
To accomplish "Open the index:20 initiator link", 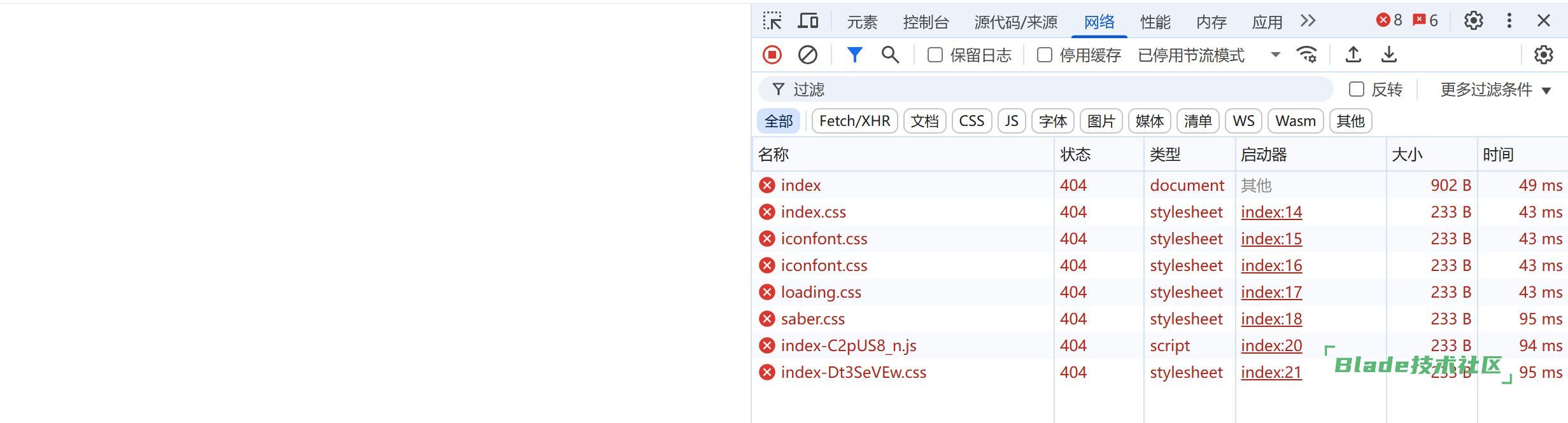I will (x=1271, y=345).
